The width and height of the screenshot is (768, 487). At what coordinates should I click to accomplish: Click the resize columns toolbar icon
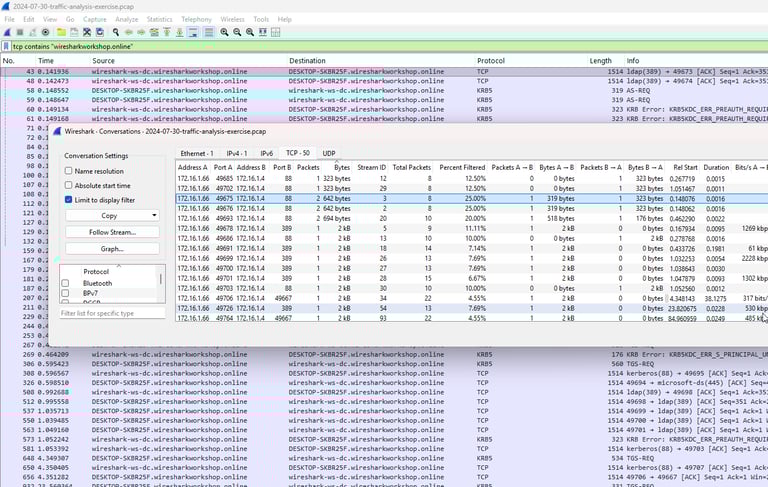(264, 32)
